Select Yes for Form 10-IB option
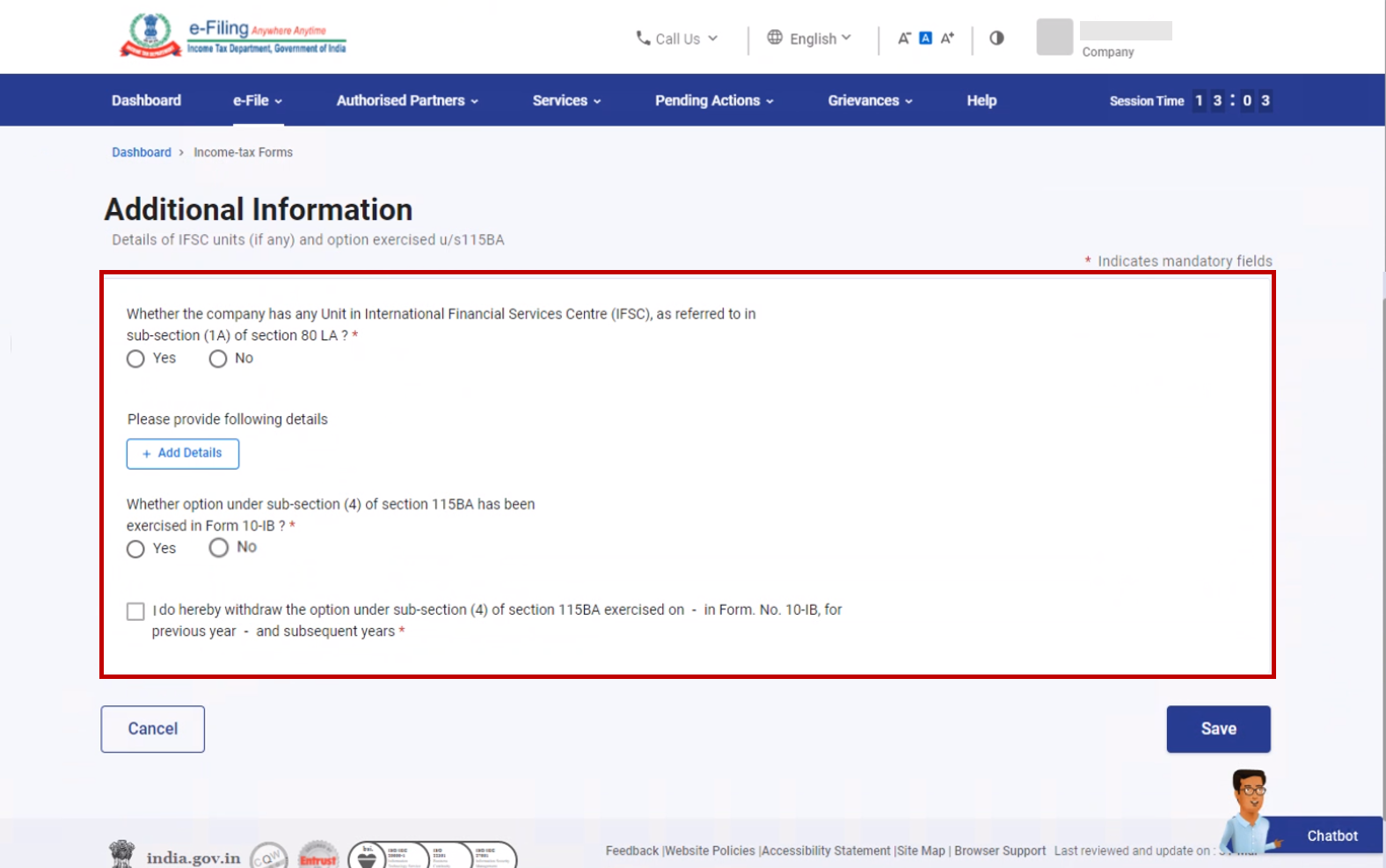1386x868 pixels. pos(135,549)
